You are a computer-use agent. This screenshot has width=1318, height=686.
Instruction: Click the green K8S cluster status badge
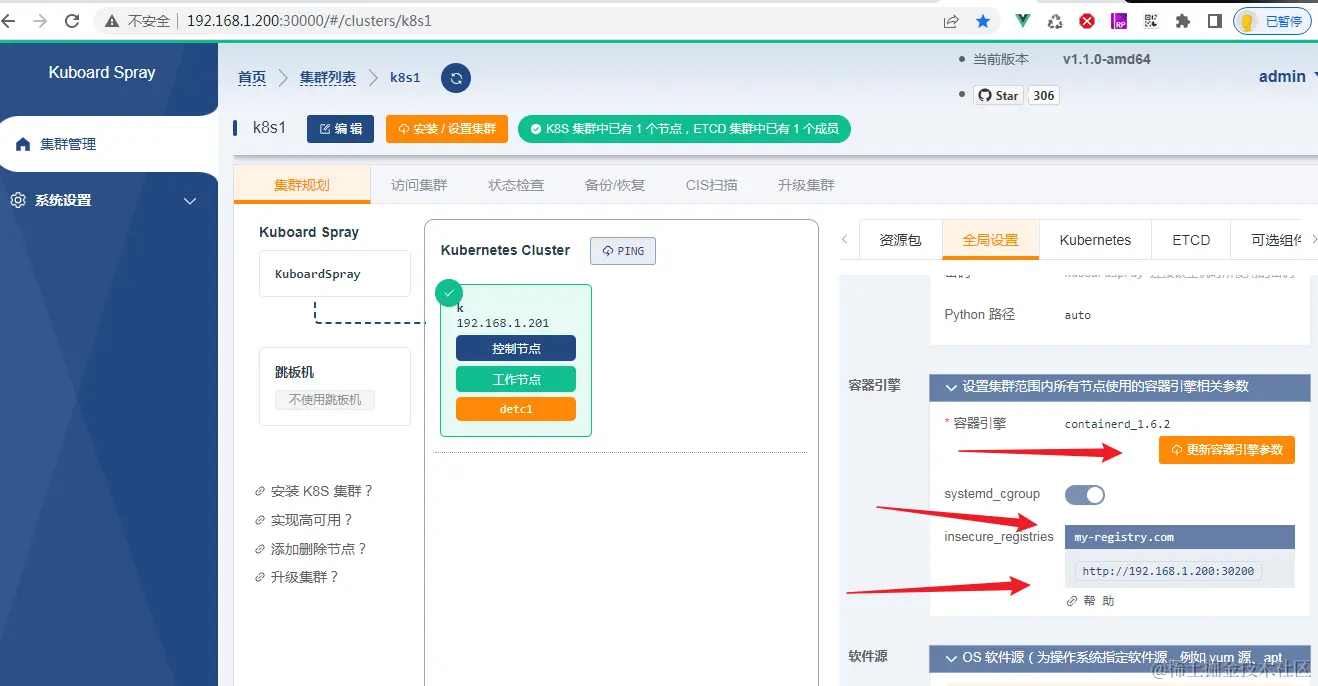tap(684, 129)
